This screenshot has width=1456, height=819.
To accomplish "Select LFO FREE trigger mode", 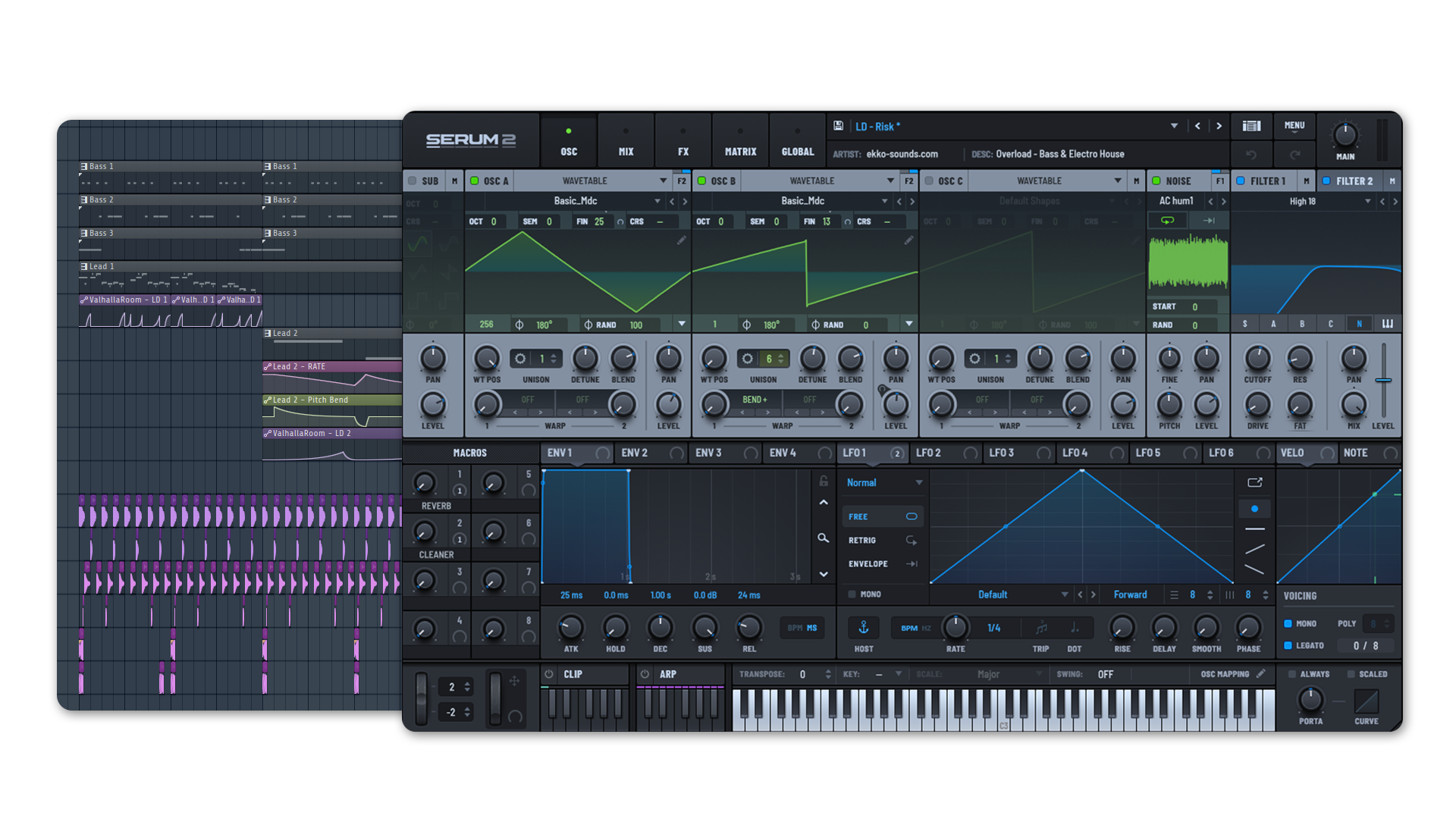I will tap(883, 516).
